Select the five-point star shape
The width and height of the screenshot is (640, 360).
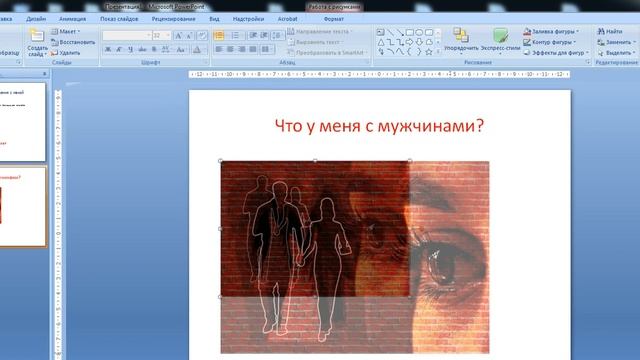click(429, 52)
